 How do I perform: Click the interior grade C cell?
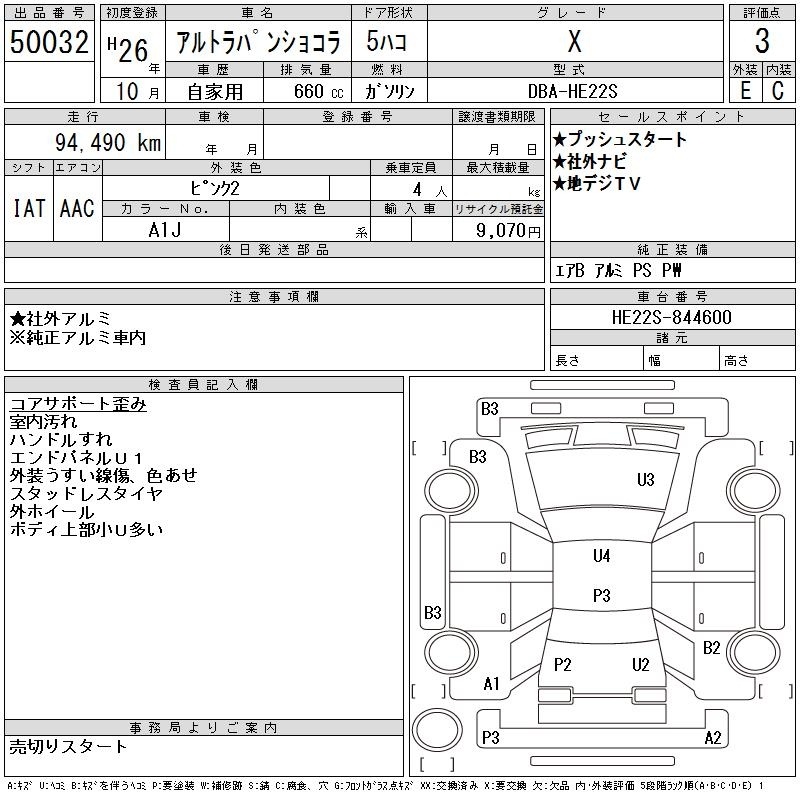(778, 90)
